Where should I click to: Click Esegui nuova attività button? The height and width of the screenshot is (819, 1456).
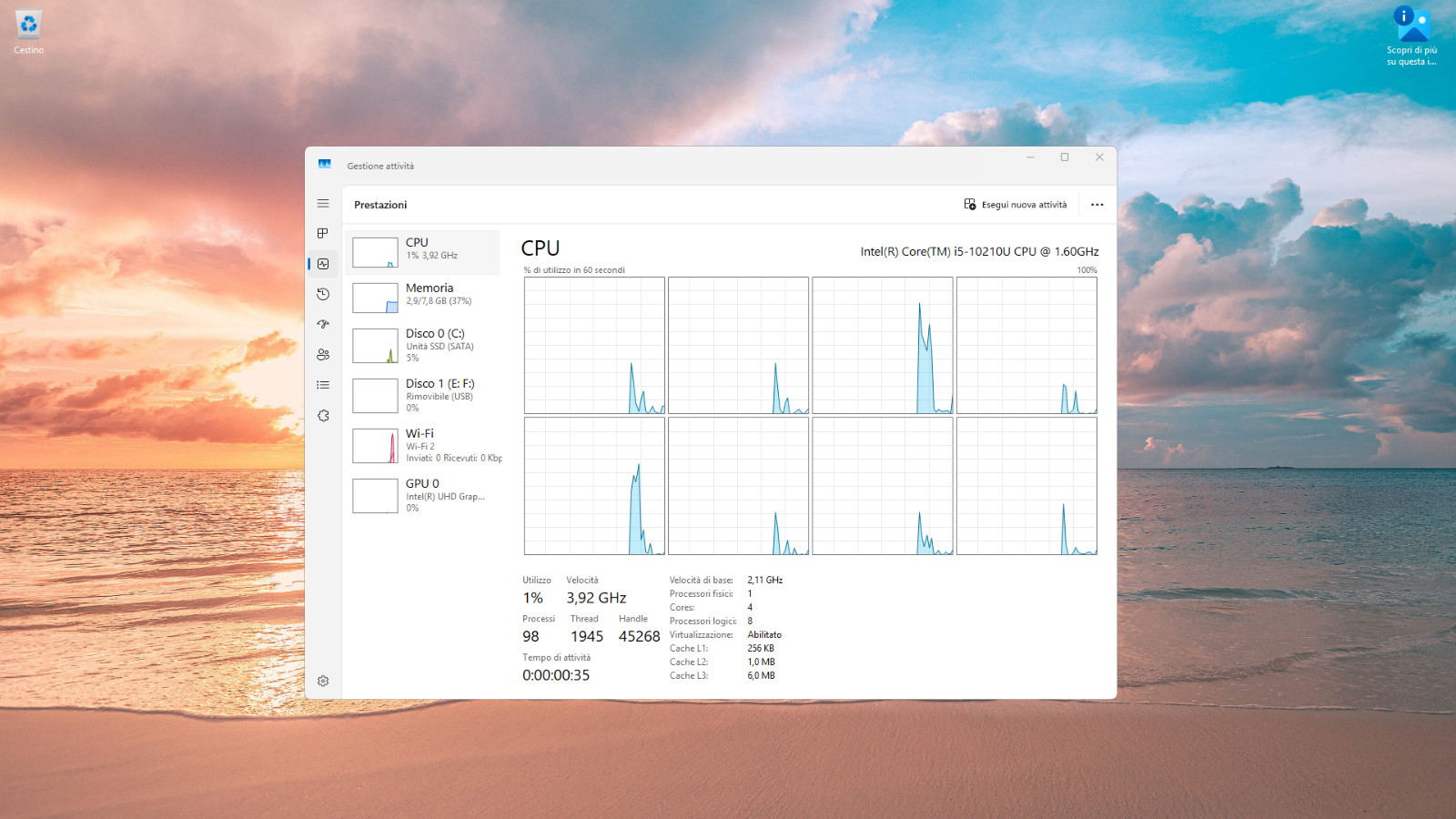click(x=1016, y=205)
